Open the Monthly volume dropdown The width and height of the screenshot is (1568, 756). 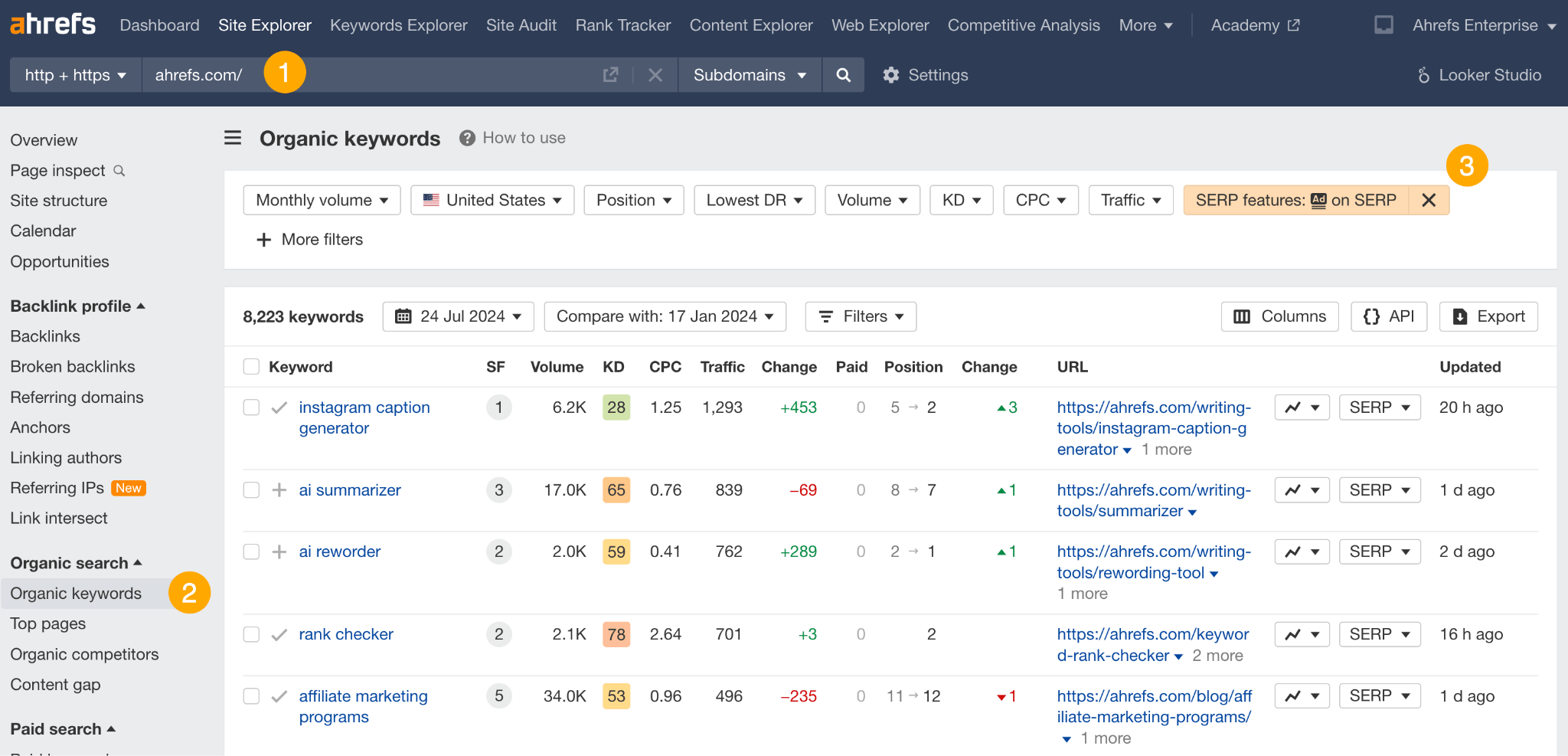click(x=322, y=200)
